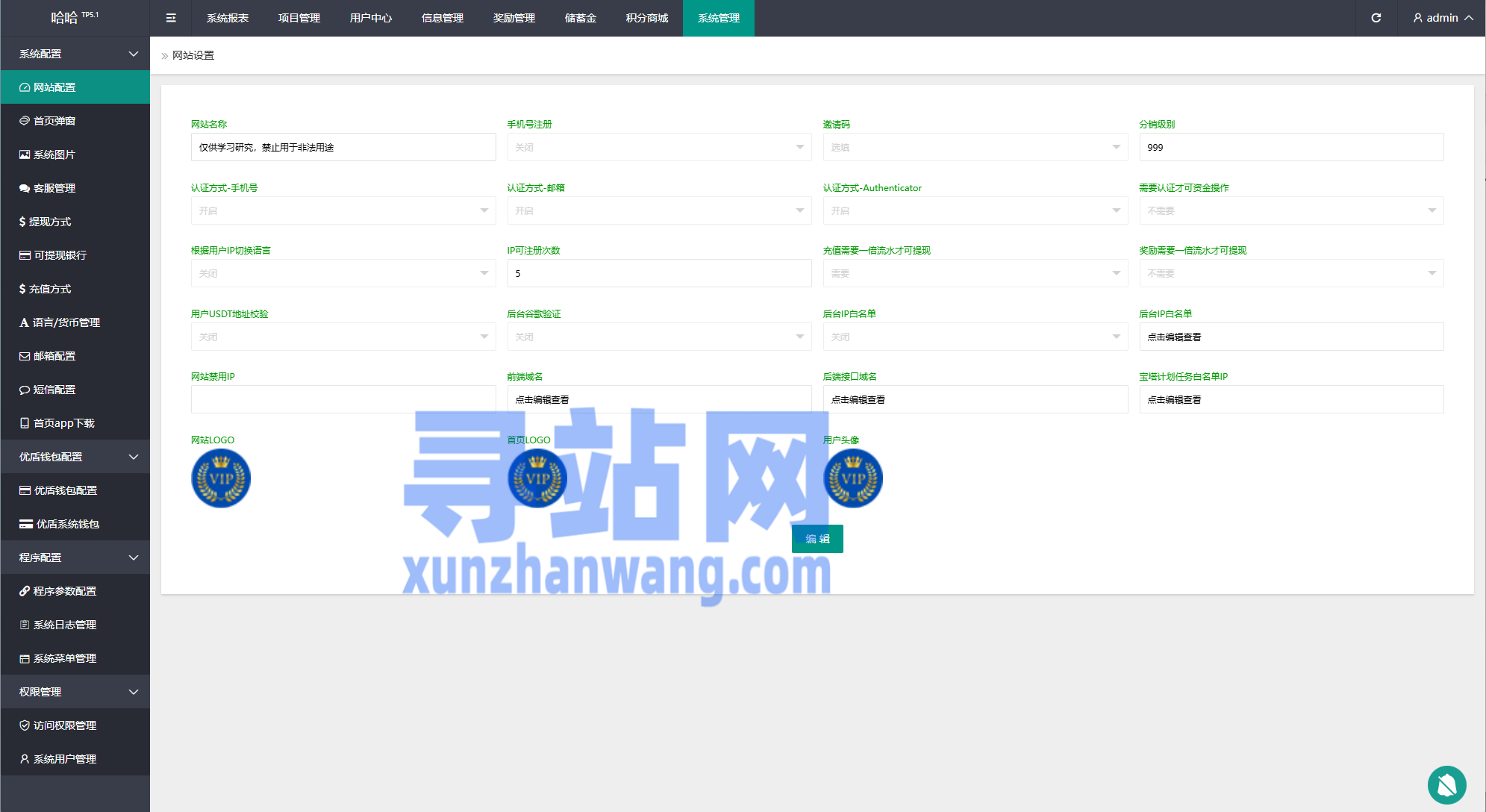Switch to 积分商城 top menu

[646, 18]
